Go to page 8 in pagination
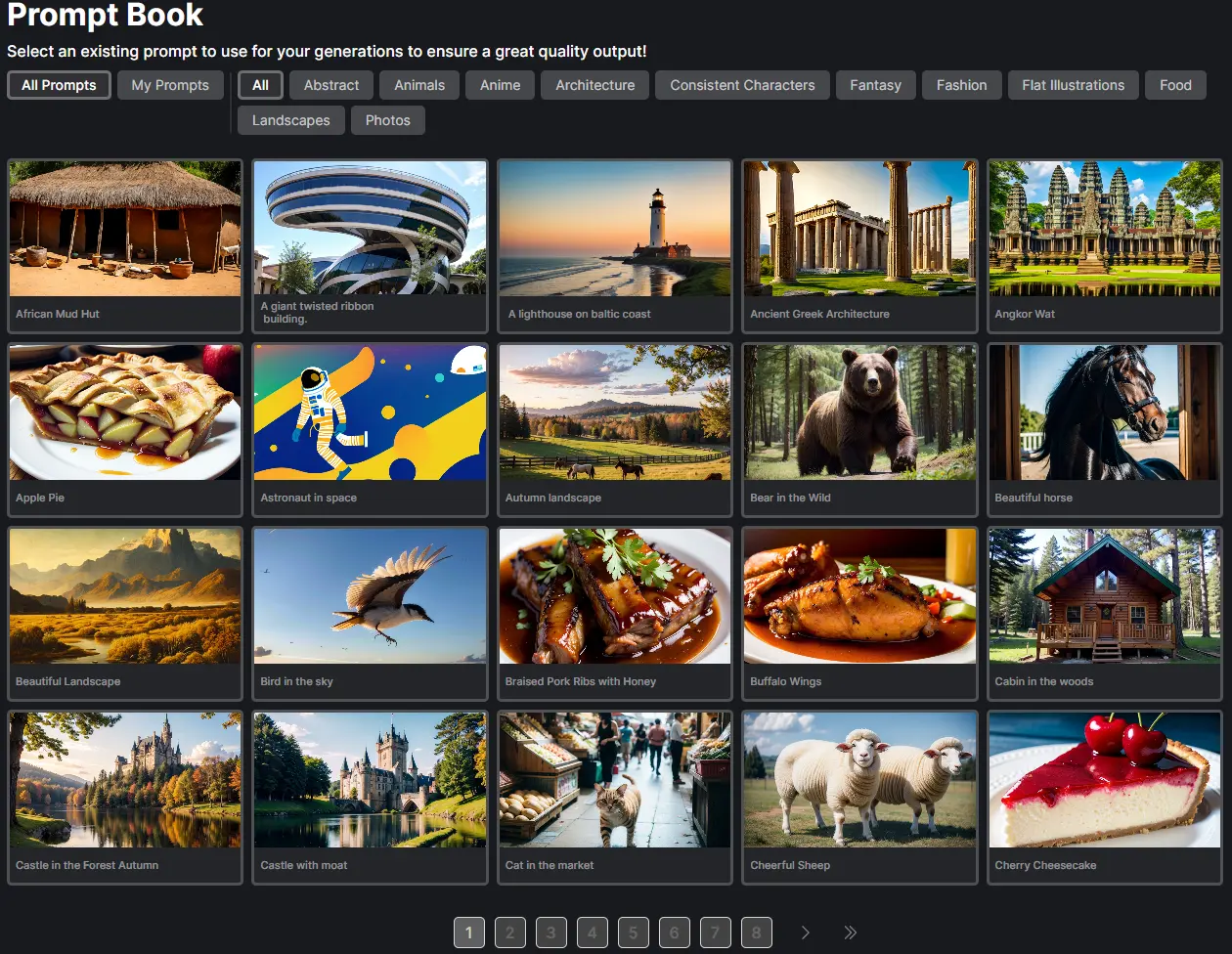The image size is (1232, 954). point(756,932)
